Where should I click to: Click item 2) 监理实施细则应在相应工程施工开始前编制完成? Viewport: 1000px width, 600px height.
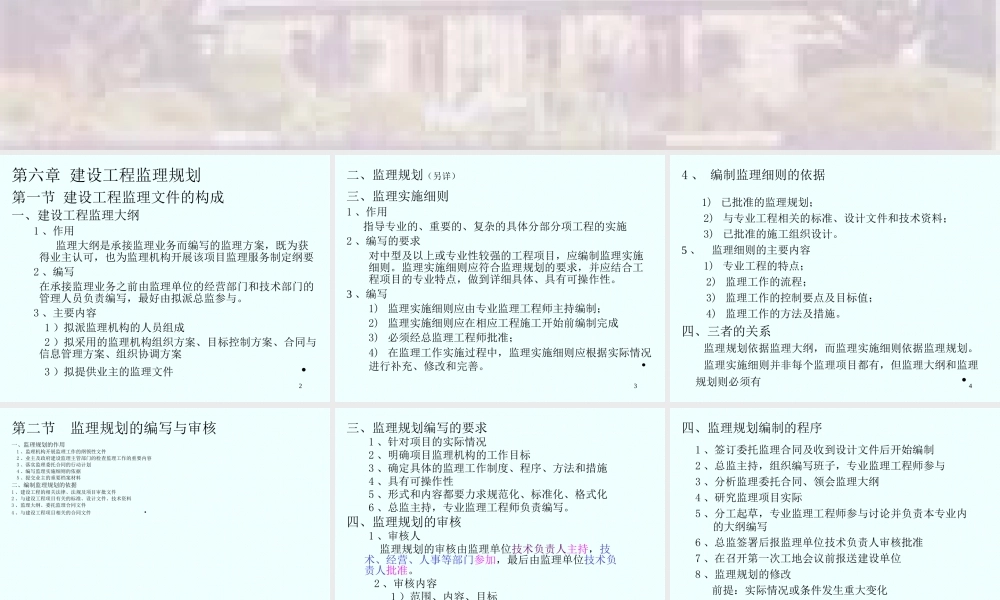493,323
